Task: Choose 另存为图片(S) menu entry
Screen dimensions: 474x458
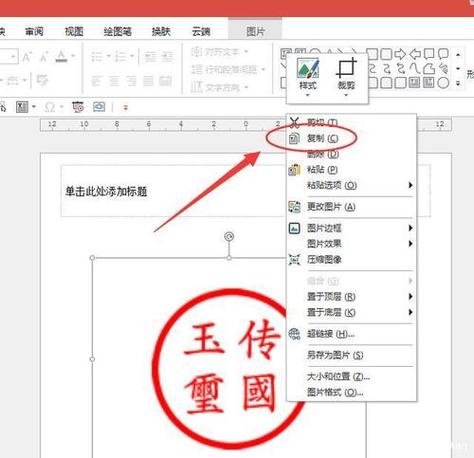Action: click(351, 355)
